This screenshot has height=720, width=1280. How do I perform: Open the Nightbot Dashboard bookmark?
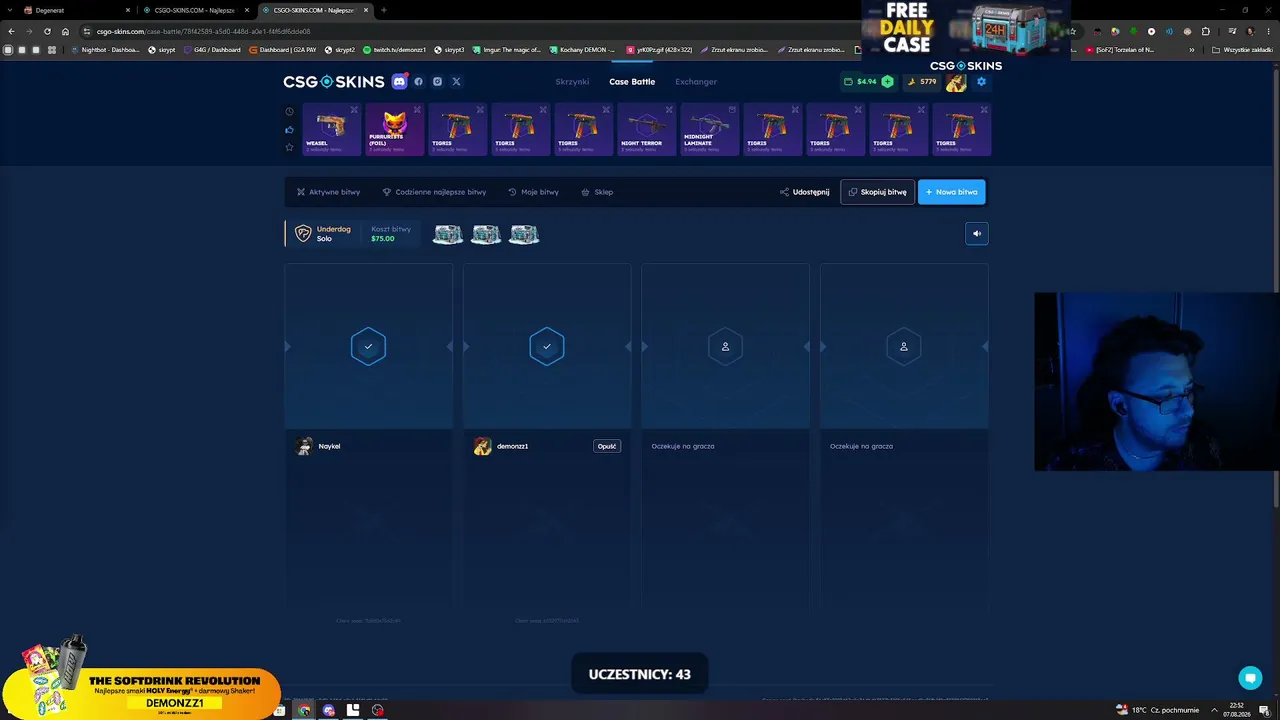coord(105,49)
